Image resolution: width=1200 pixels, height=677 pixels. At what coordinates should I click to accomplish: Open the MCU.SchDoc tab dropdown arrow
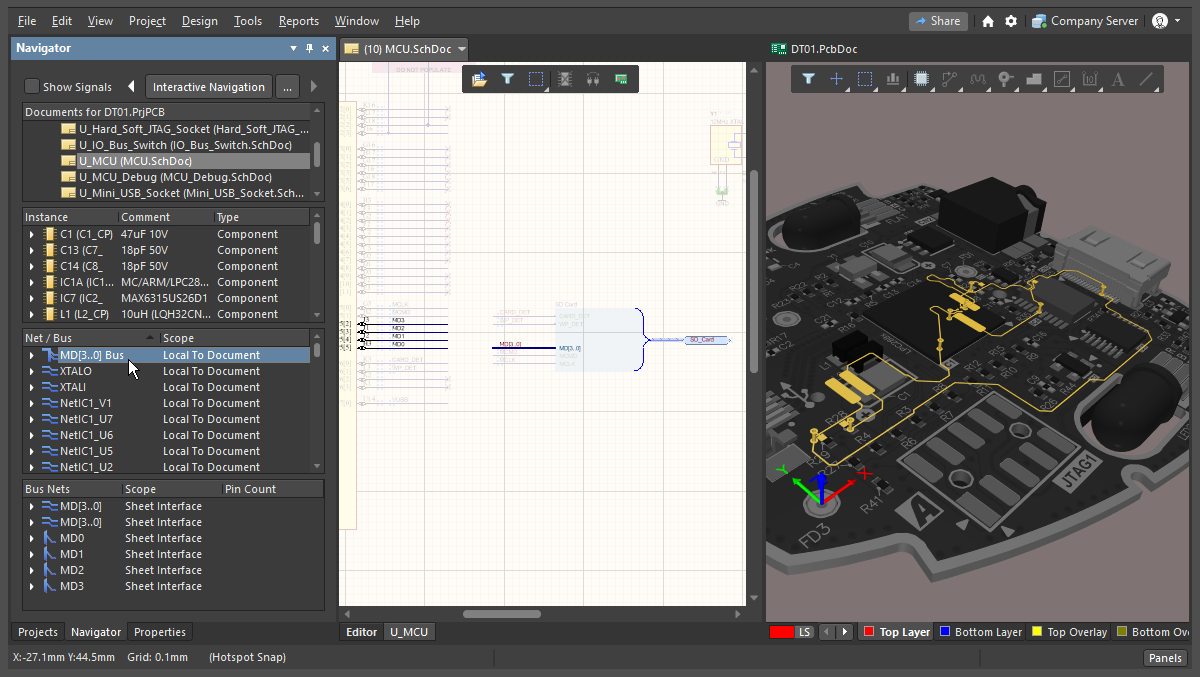[462, 49]
